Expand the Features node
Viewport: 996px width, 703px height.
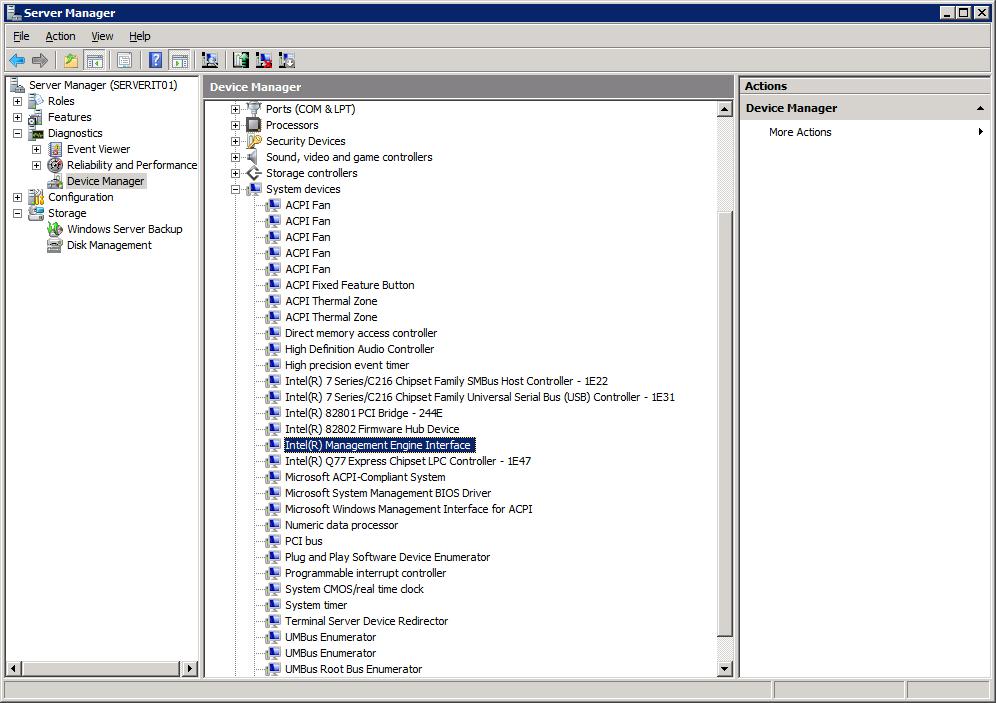coord(17,117)
